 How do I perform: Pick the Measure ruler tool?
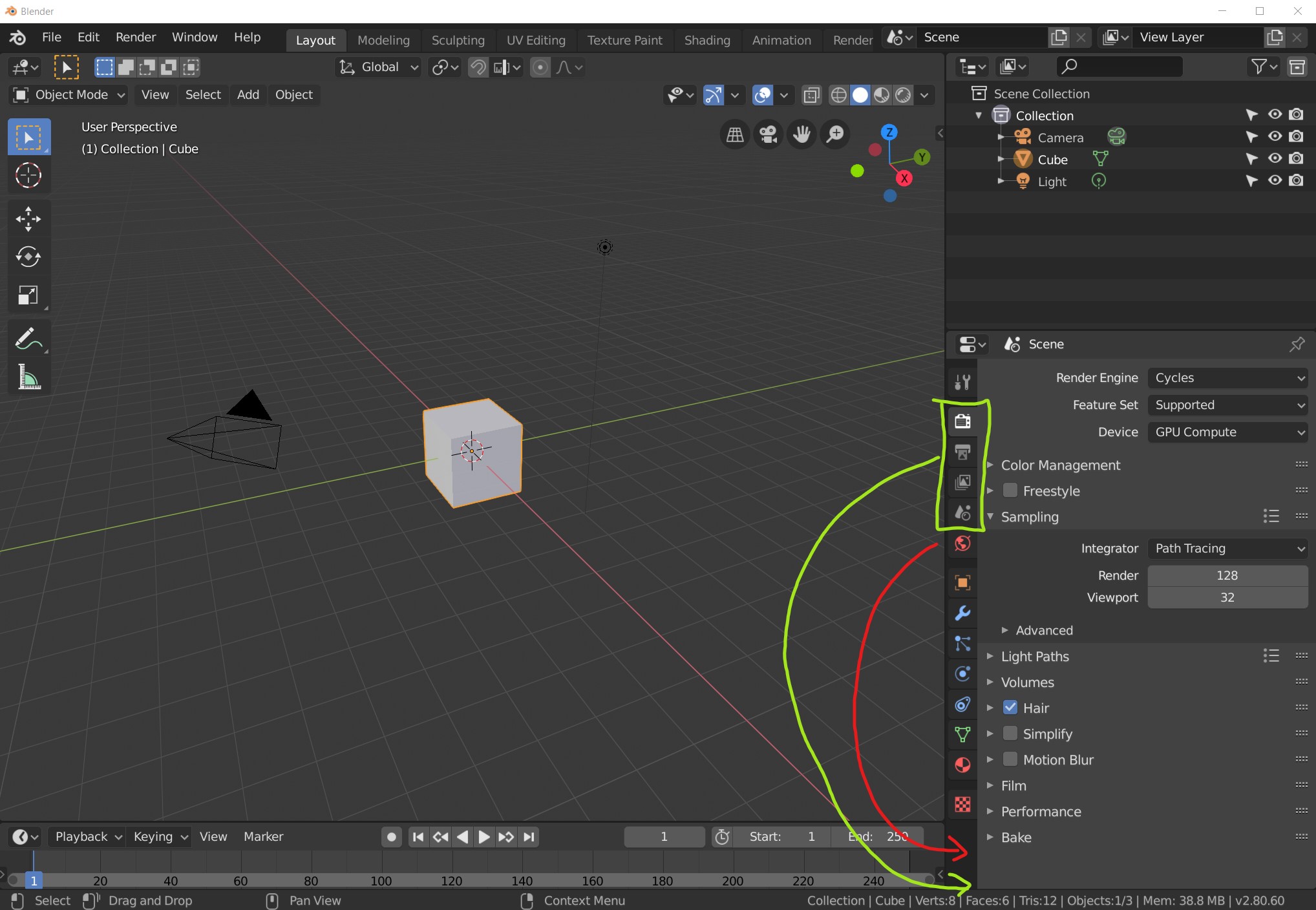coord(28,377)
